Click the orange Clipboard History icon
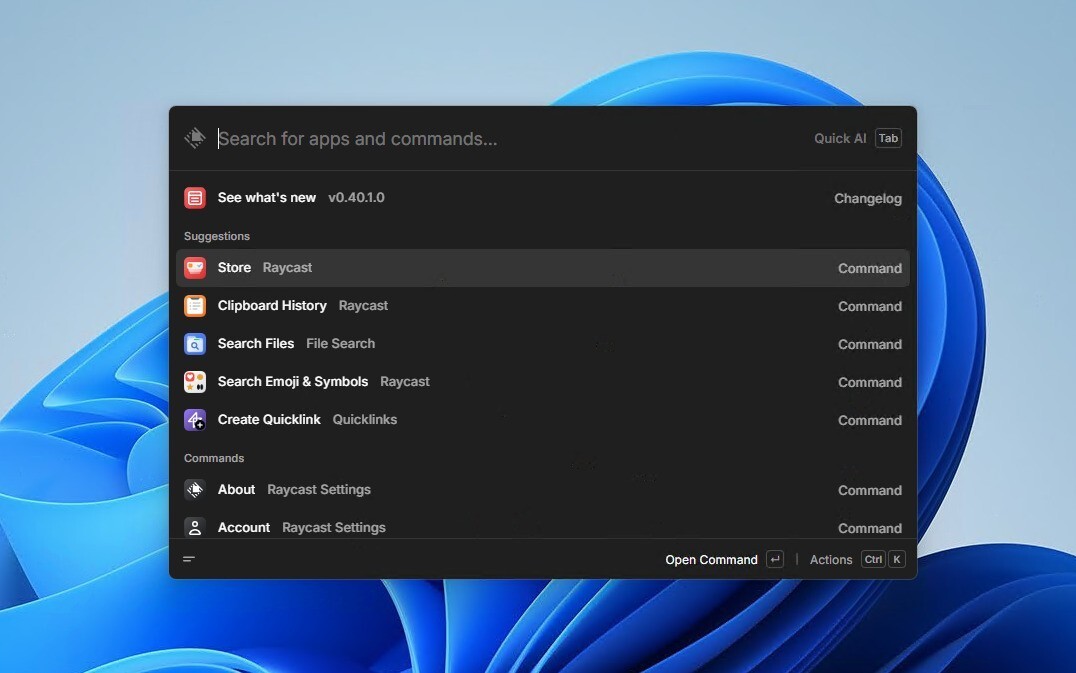Screen dimensions: 1076x673 (195, 306)
